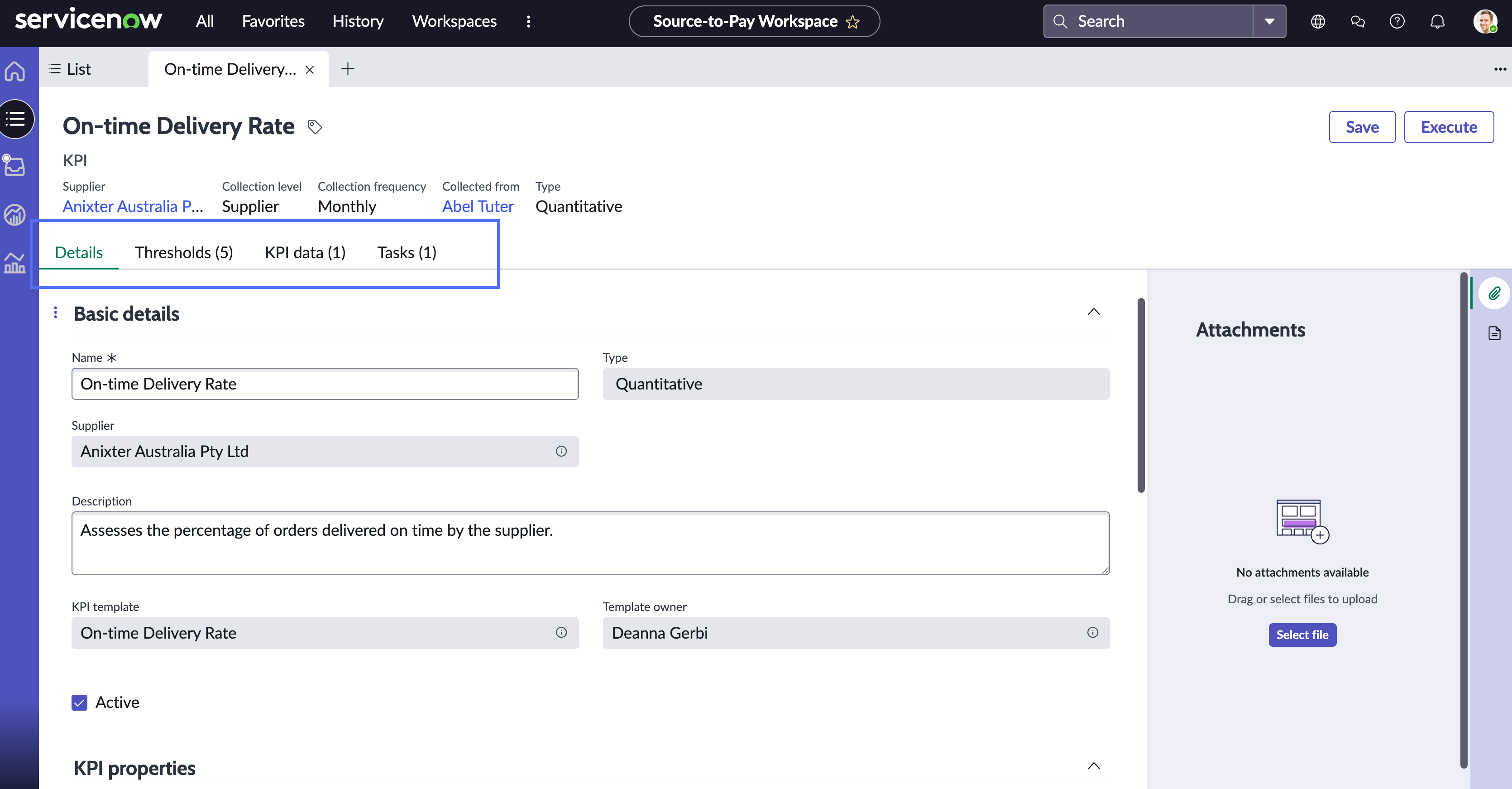Open the search scope dropdown arrow
This screenshot has width=1512, height=789.
pos(1269,22)
